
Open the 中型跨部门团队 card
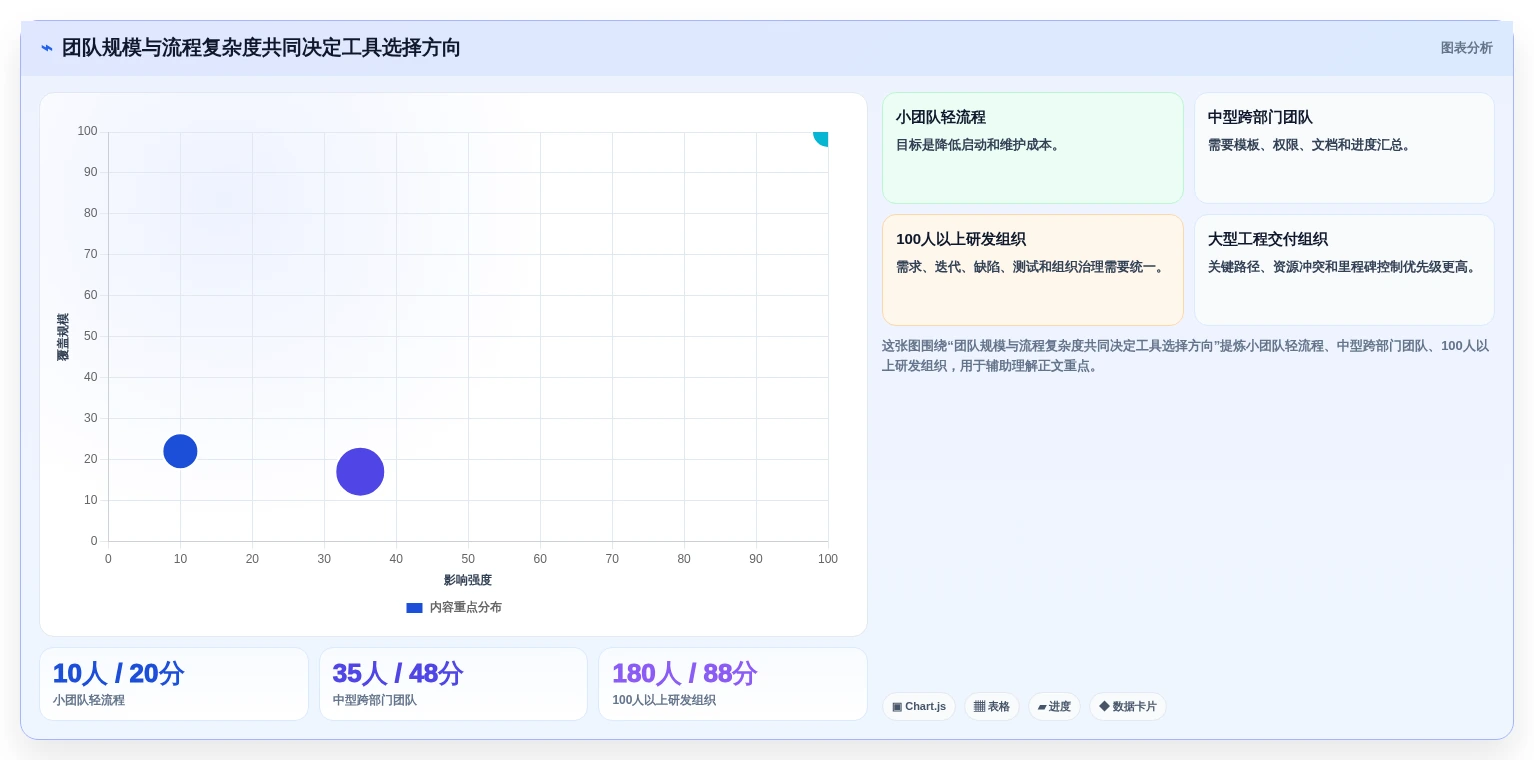(1344, 148)
